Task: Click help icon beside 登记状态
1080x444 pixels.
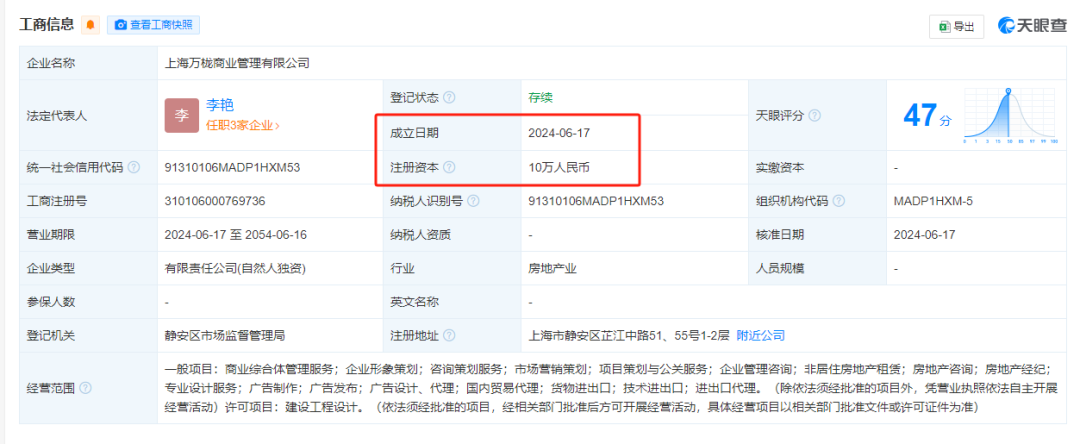Action: (450, 98)
